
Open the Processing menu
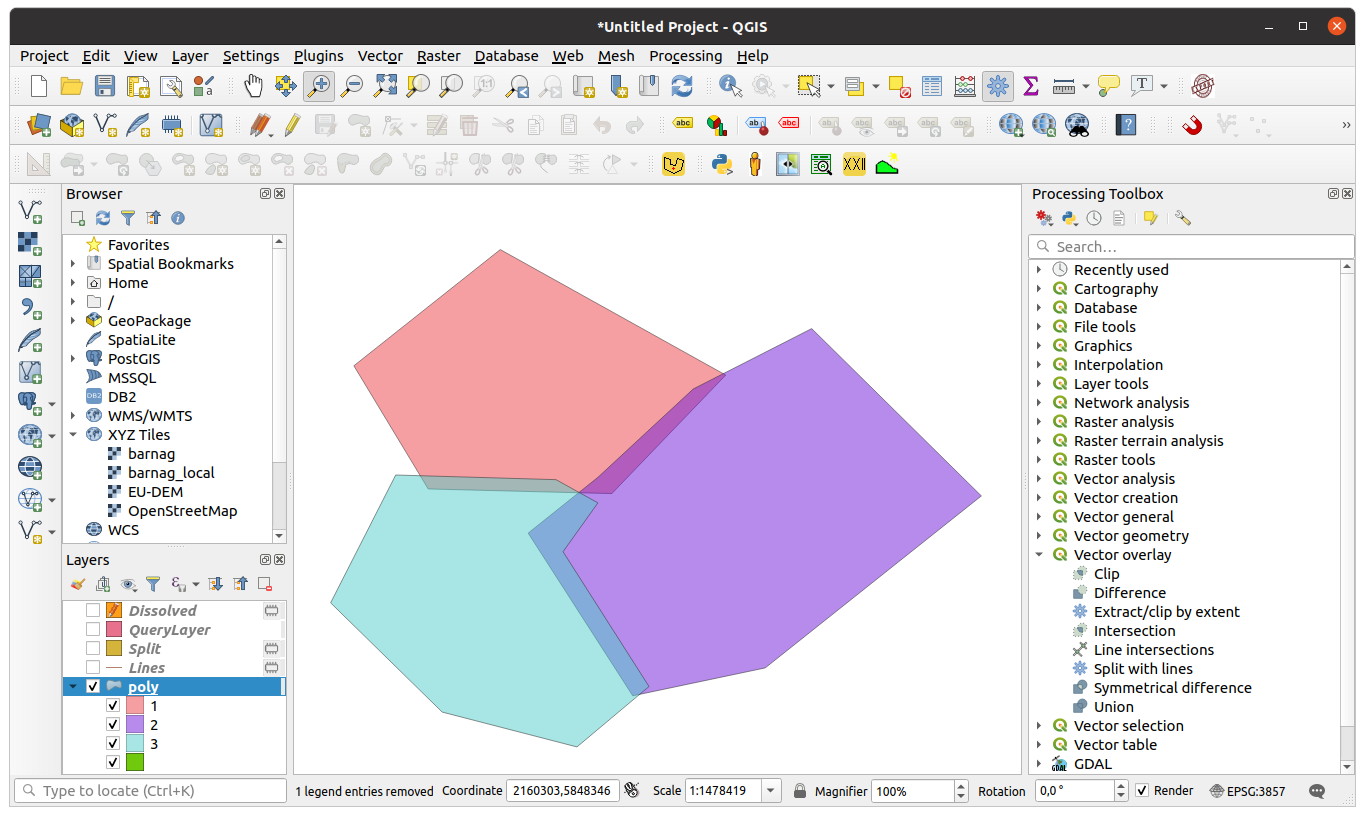click(685, 56)
